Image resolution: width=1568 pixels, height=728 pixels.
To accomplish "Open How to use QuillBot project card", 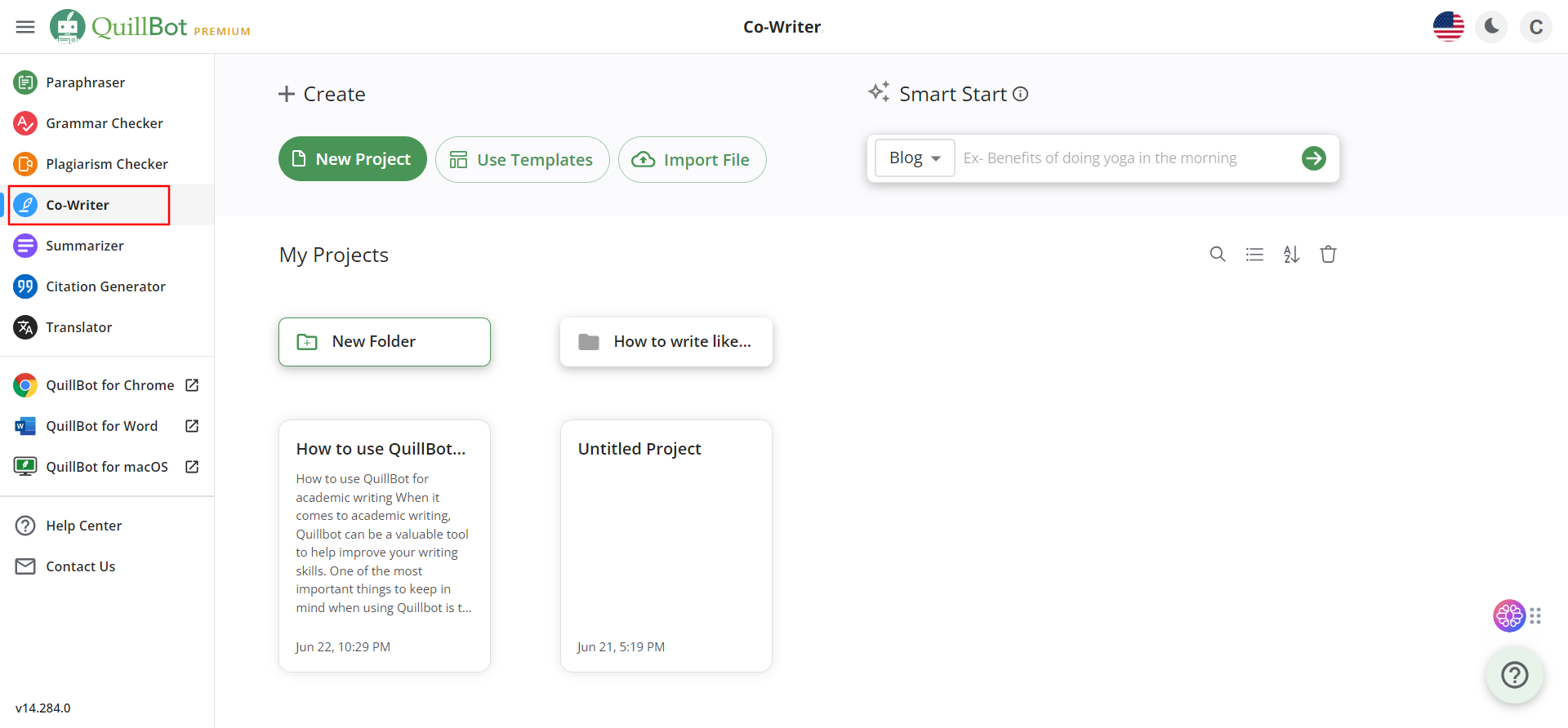I will click(x=385, y=546).
